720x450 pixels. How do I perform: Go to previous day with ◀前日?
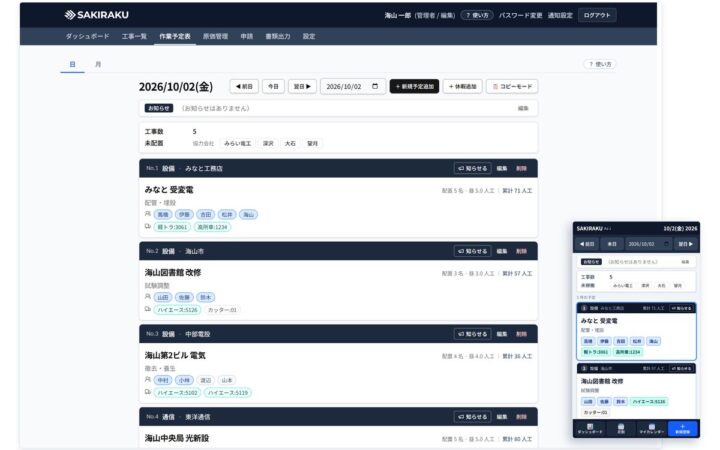click(244, 86)
